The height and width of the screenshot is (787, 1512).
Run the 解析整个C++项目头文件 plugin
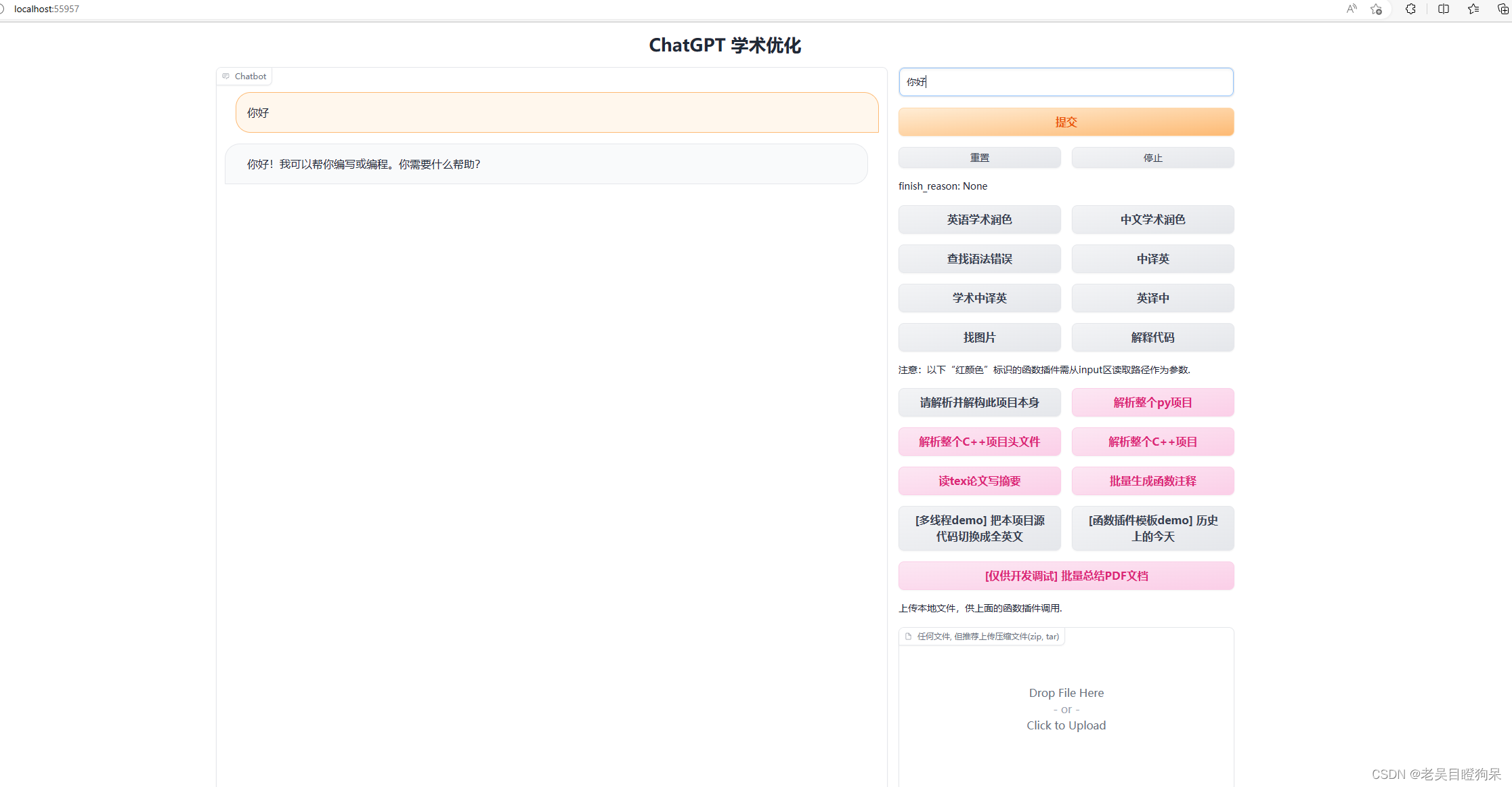click(x=979, y=442)
